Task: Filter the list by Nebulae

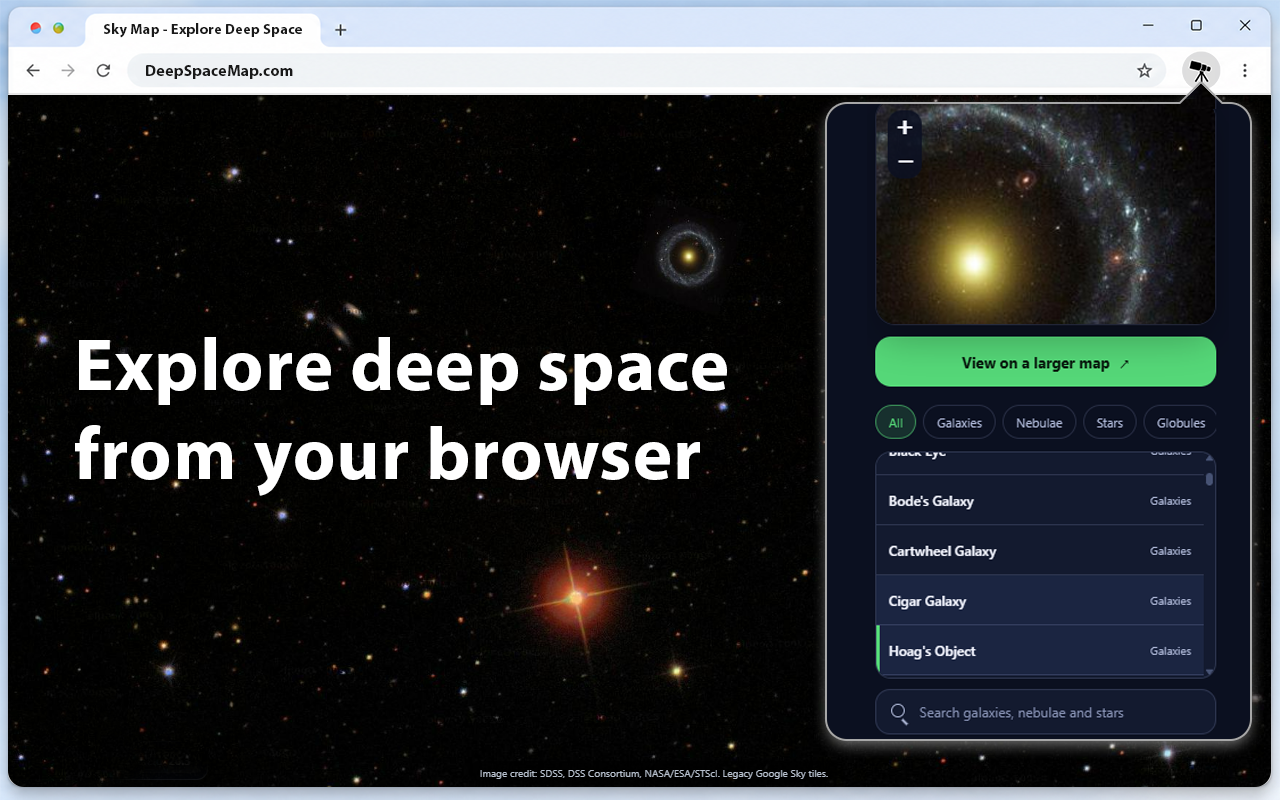Action: click(1039, 423)
